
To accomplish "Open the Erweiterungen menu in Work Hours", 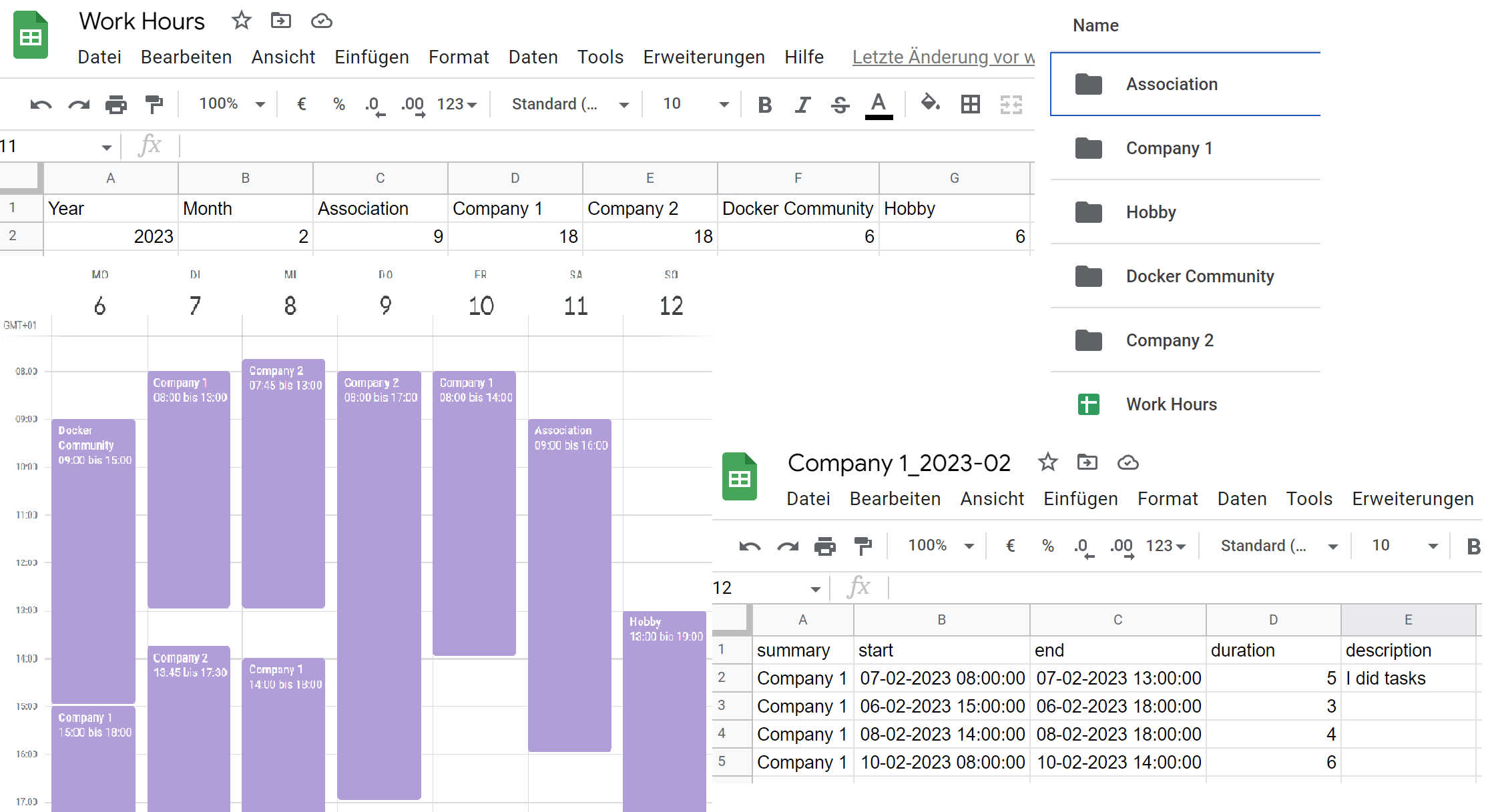I will pyautogui.click(x=704, y=57).
